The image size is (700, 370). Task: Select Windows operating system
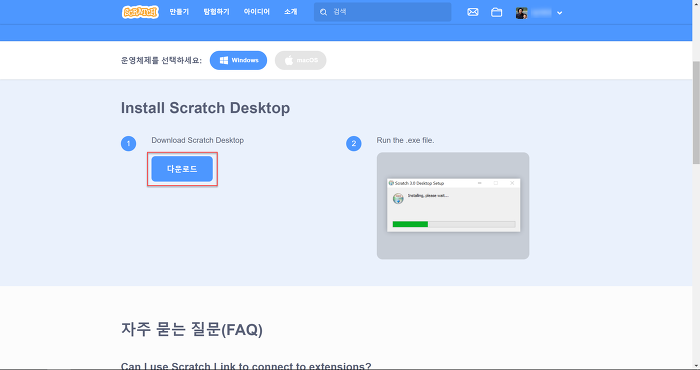point(238,60)
